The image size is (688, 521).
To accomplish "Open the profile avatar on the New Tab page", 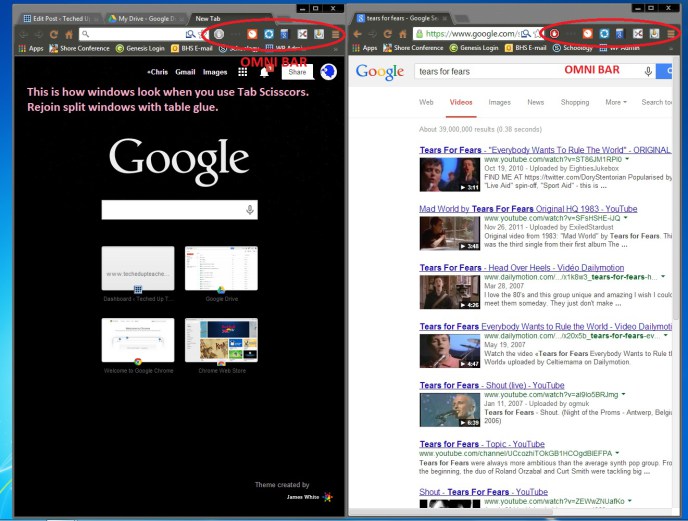I will coord(328,72).
